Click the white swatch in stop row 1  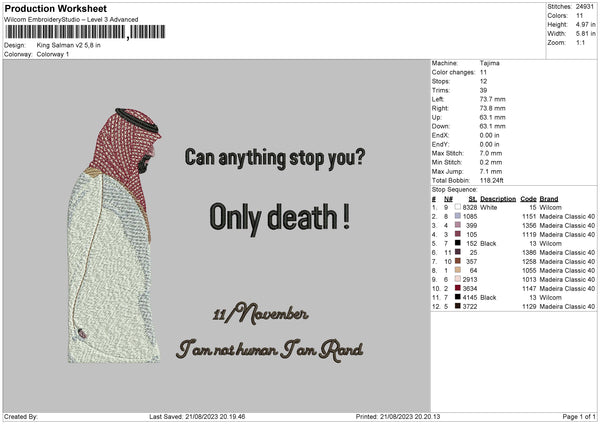[458, 207]
